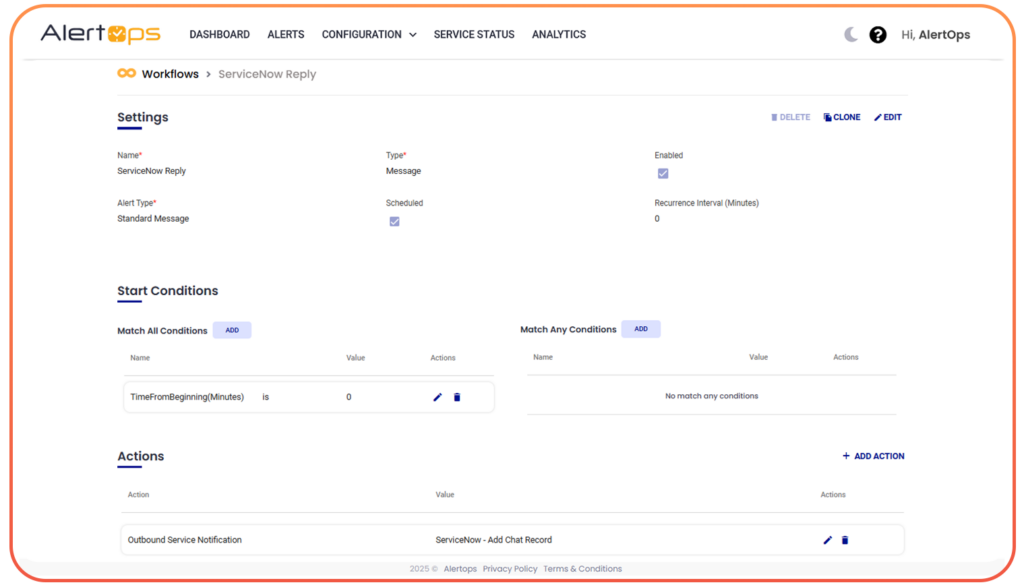1024x587 pixels.
Task: Uncheck the Scheduled checkbox
Action: (x=394, y=221)
